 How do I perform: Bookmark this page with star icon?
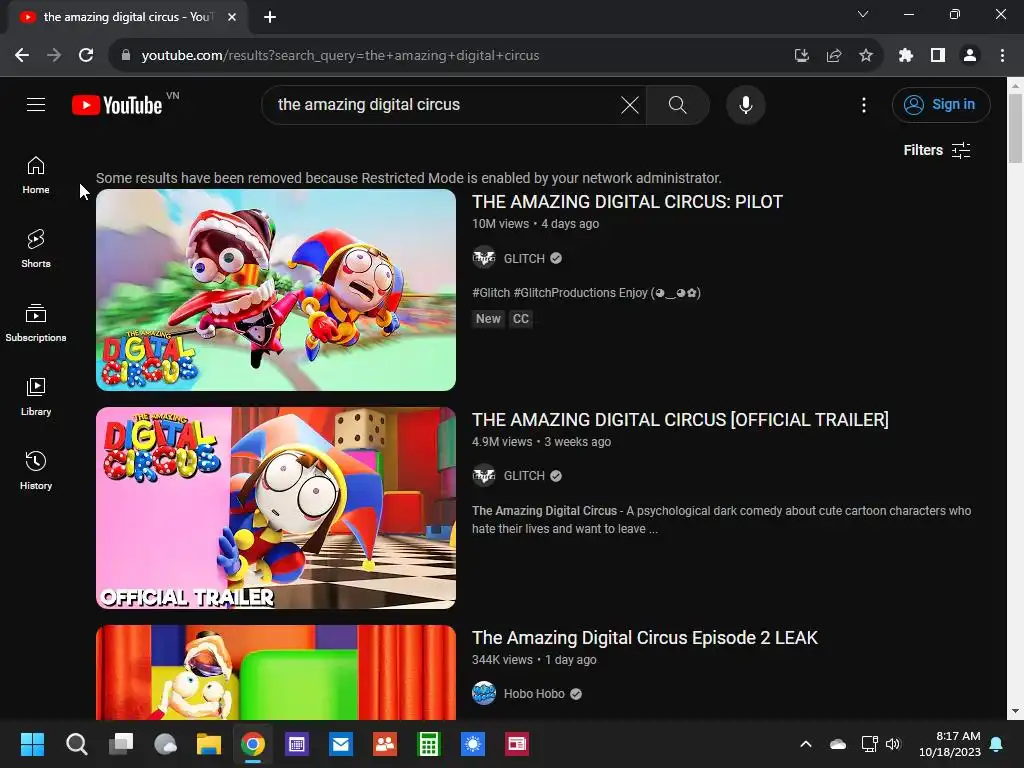pos(865,56)
